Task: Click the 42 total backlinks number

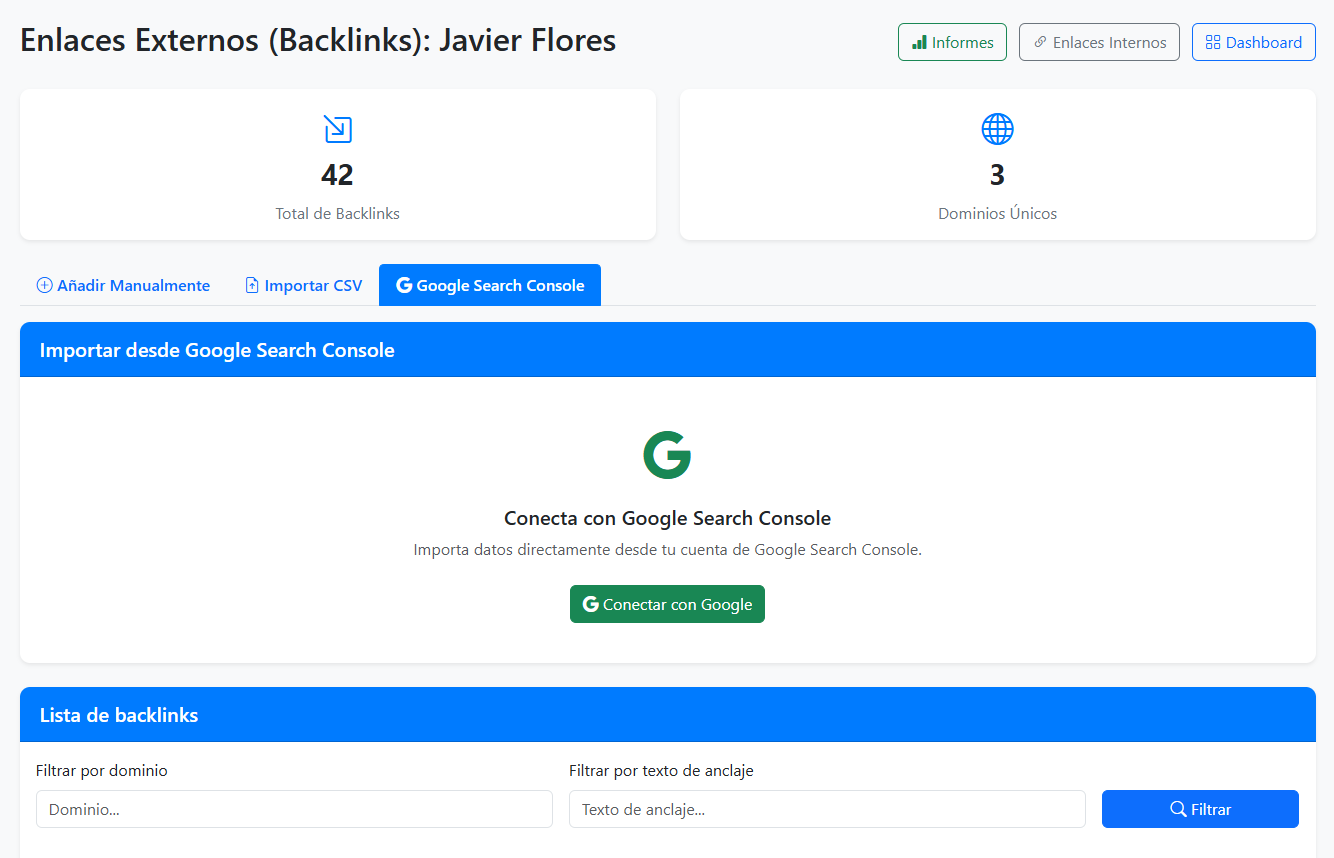Action: click(x=338, y=175)
